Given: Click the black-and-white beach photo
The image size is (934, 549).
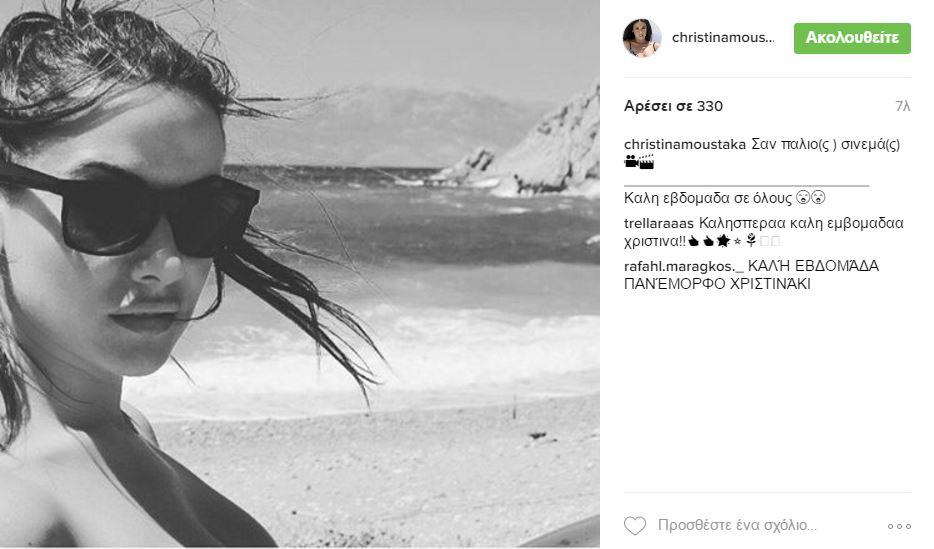Looking at the screenshot, I should click(300, 273).
